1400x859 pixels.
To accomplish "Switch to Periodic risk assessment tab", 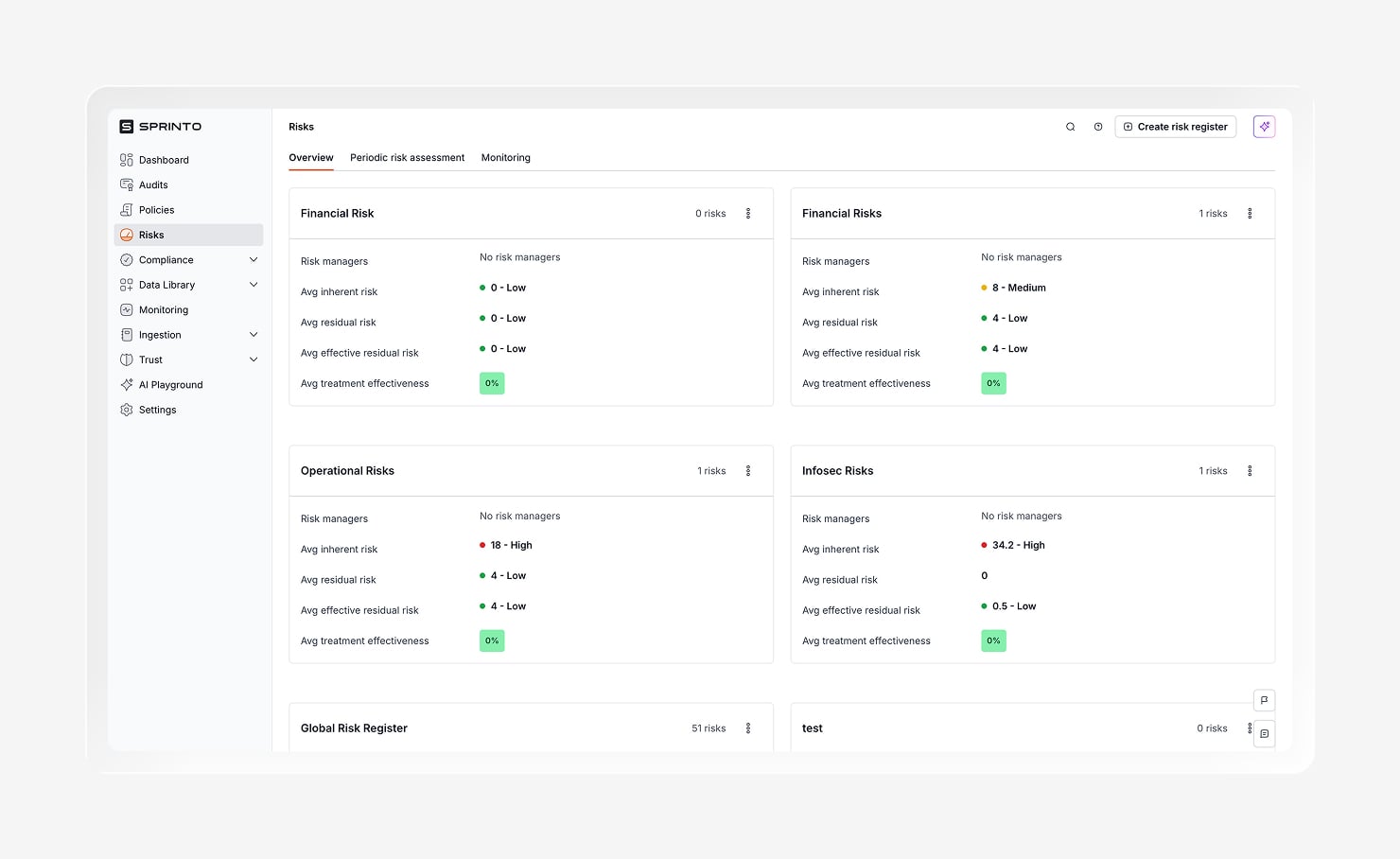I will point(408,158).
